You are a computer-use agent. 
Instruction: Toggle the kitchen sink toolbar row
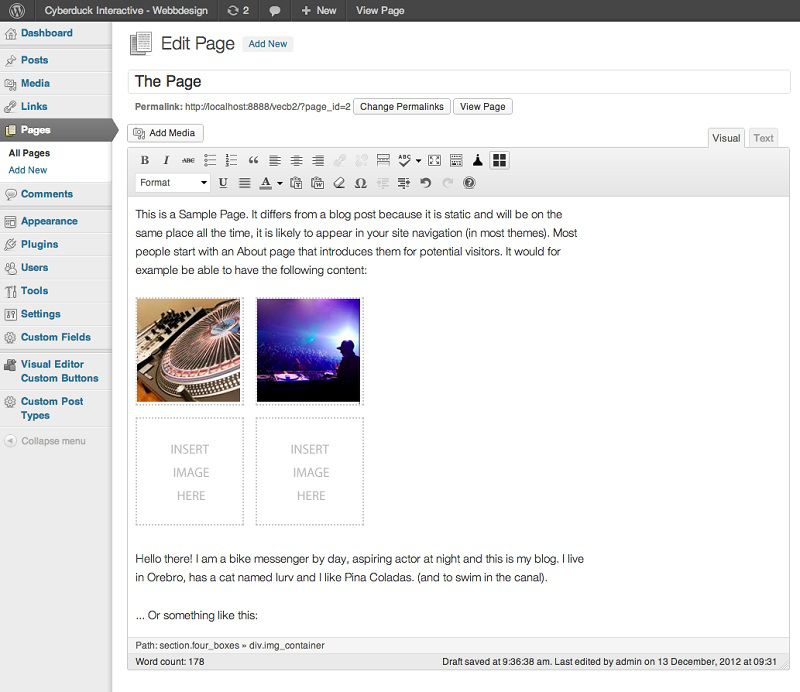coord(456,160)
